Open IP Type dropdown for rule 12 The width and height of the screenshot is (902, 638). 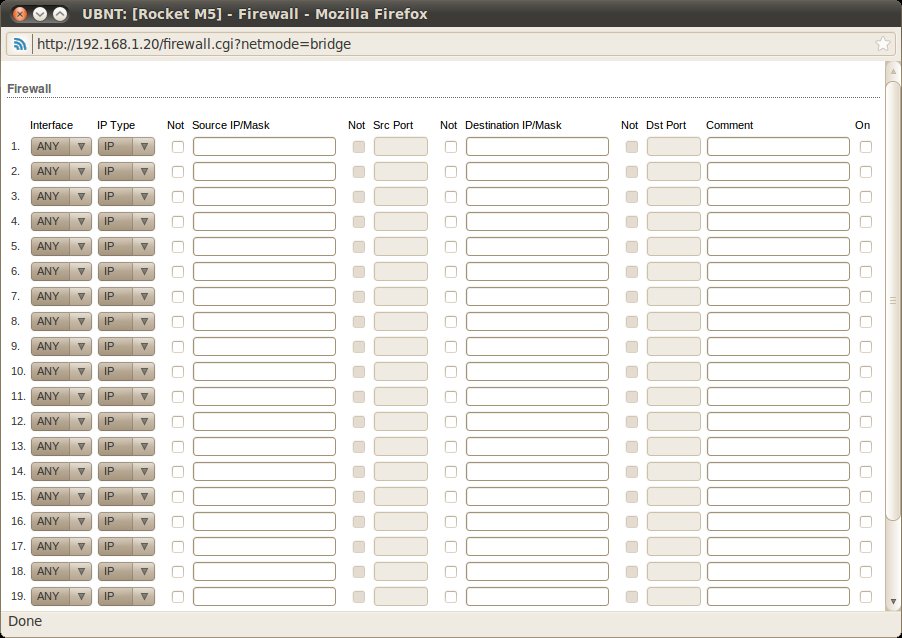[x=126, y=422]
